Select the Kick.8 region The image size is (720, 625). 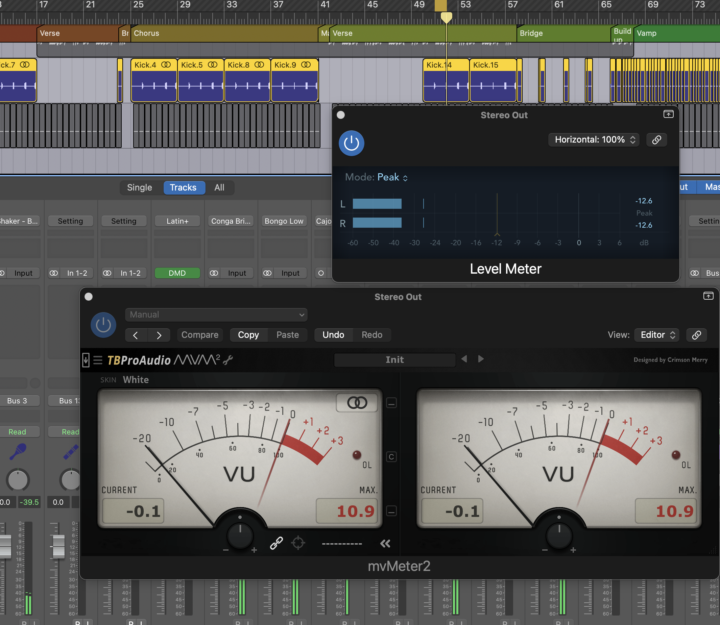pyautogui.click(x=247, y=80)
